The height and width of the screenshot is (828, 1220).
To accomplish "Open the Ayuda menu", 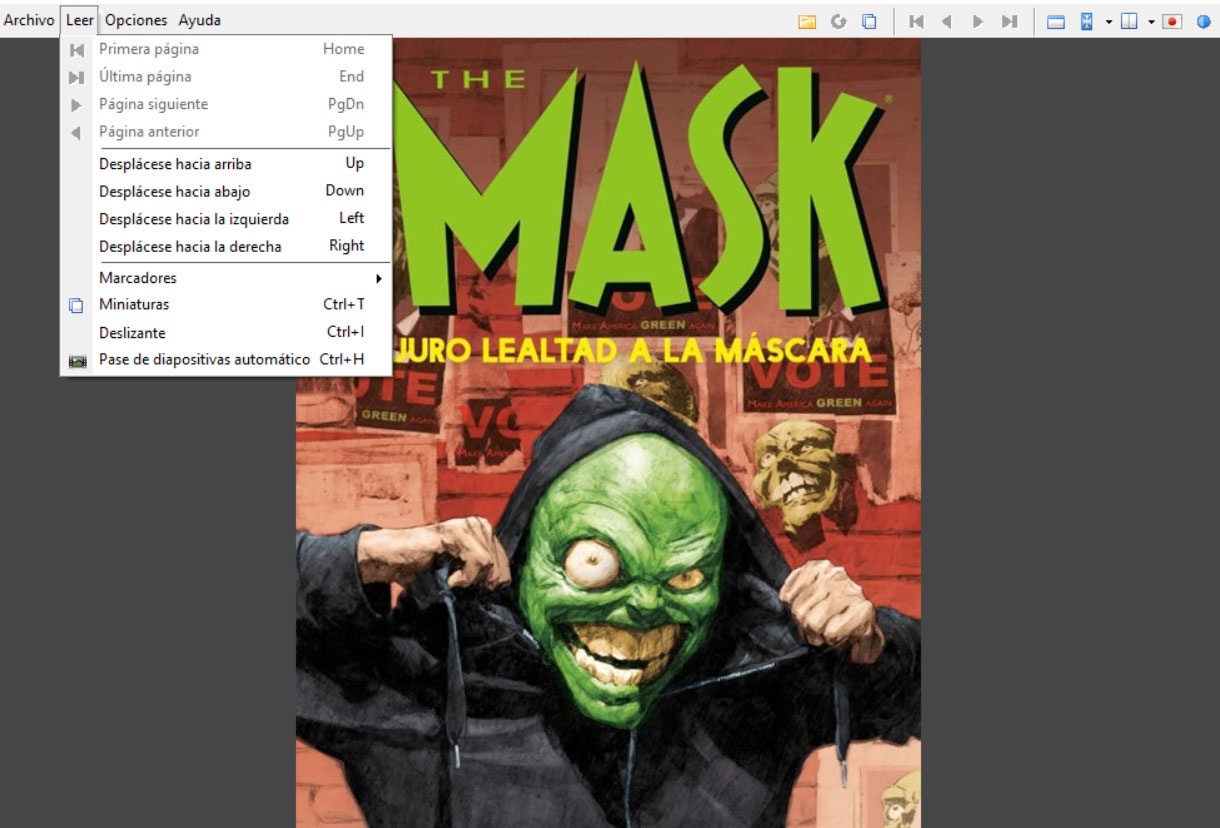I will 200,20.
